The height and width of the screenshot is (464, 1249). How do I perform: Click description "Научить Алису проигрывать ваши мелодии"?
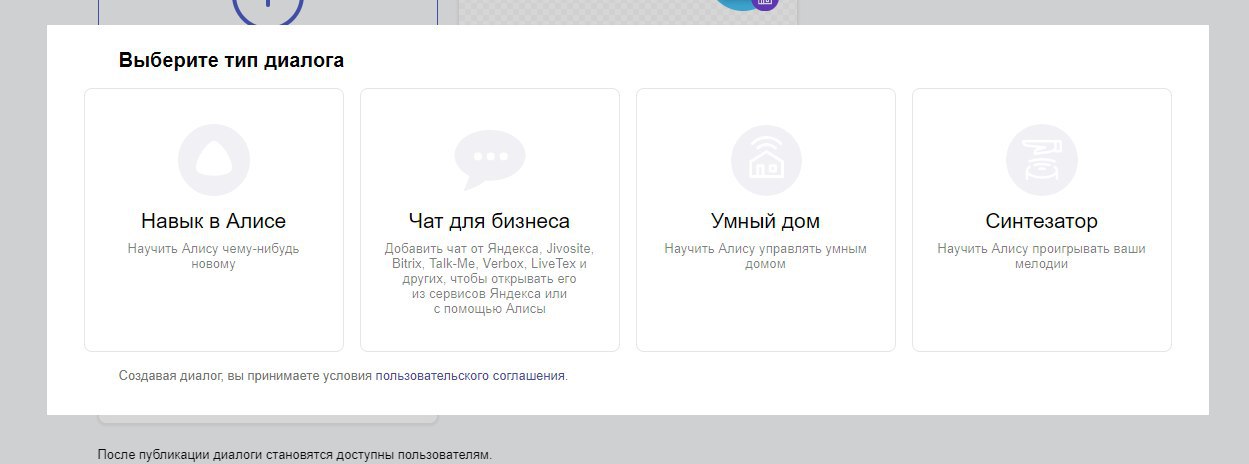pos(1042,256)
